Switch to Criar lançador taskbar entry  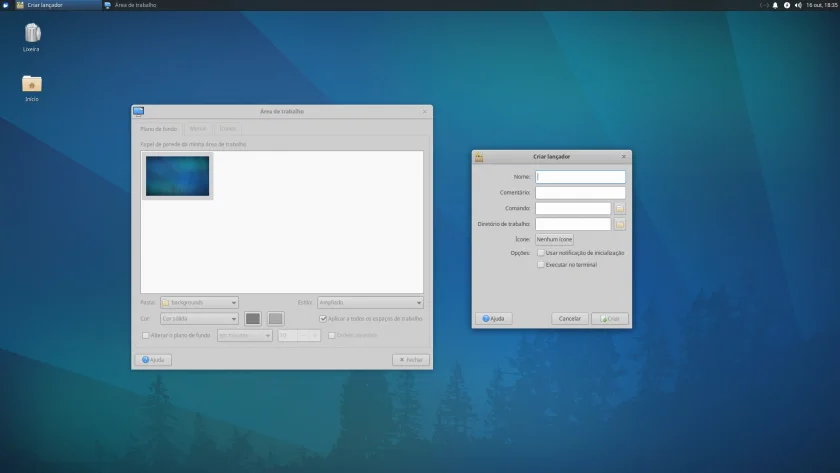point(58,5)
